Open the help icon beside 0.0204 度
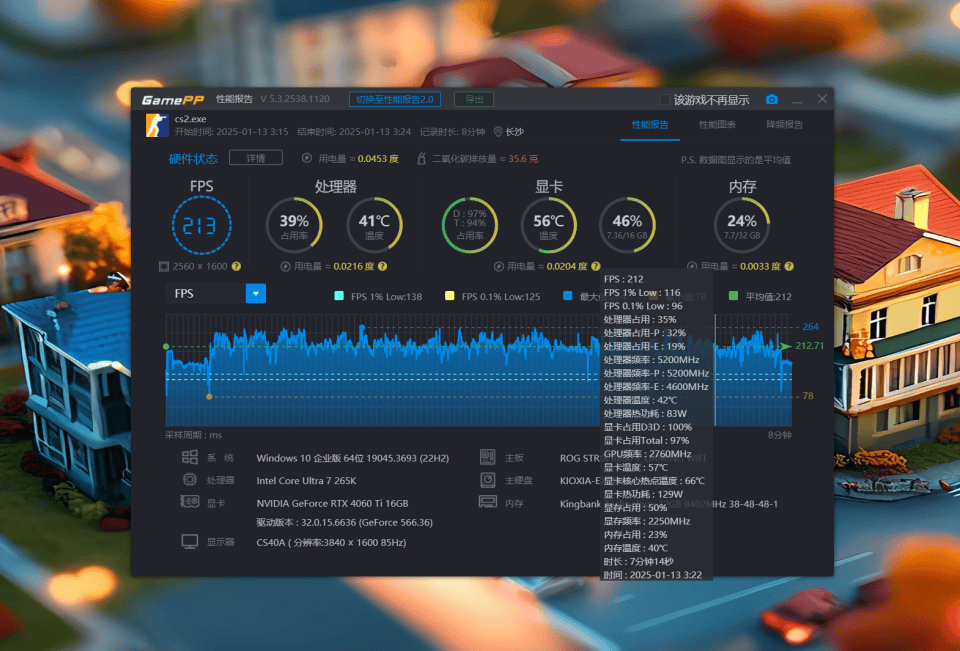The image size is (960, 651). (596, 266)
